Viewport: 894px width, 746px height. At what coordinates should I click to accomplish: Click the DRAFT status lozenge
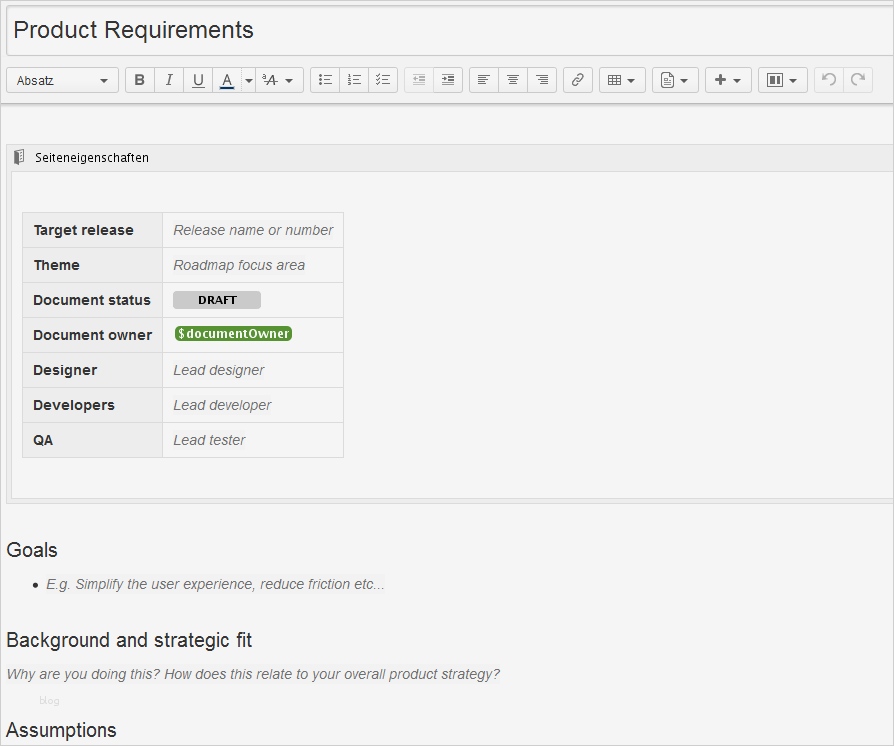click(217, 300)
